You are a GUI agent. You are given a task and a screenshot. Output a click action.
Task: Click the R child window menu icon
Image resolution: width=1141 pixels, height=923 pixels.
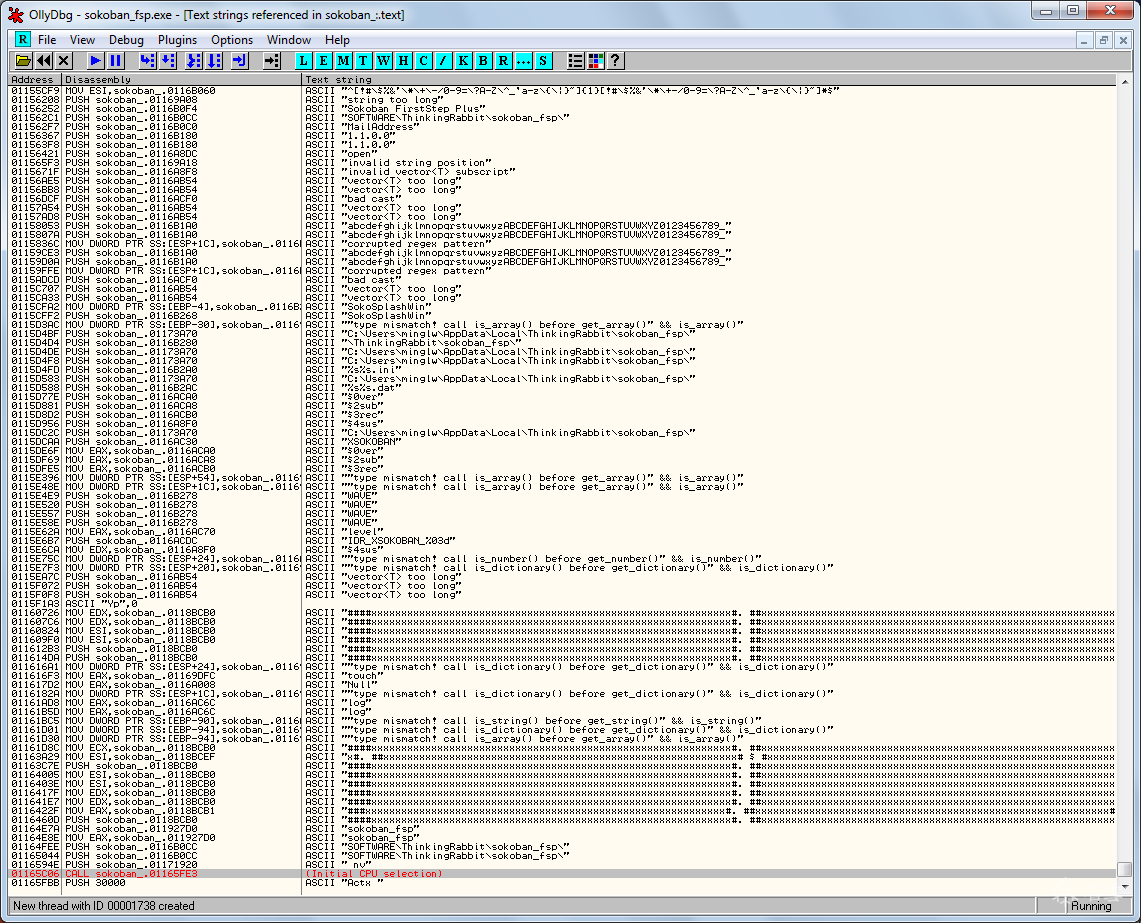coord(23,39)
